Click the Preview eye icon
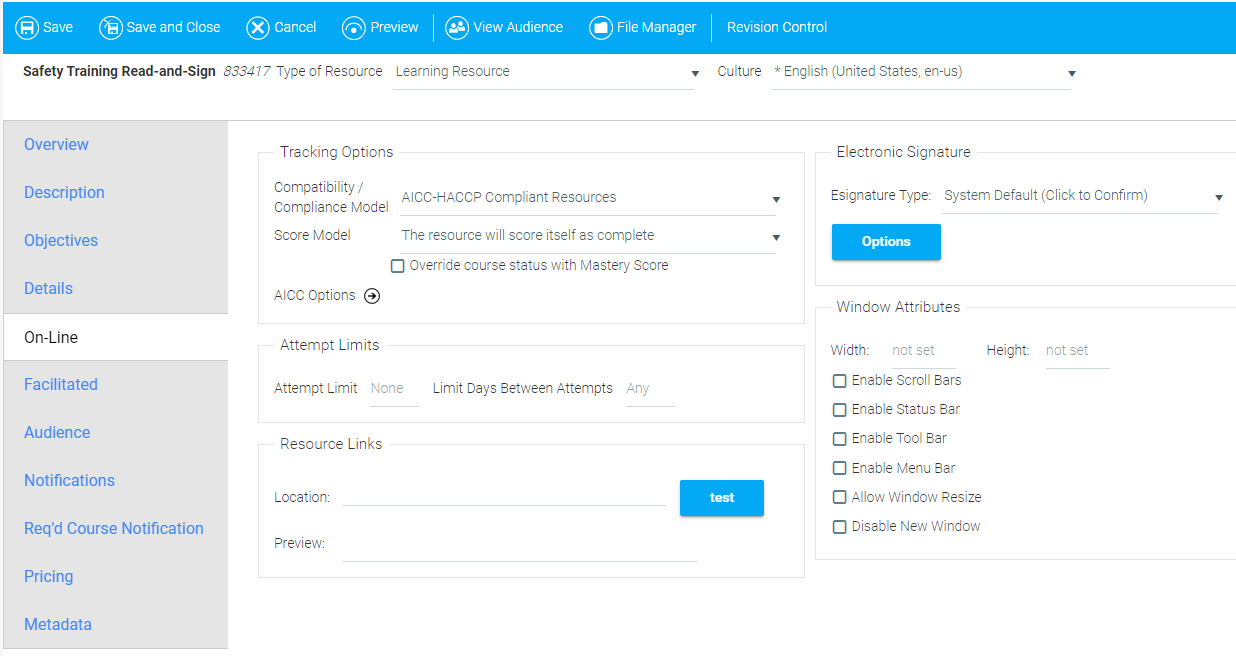 (354, 28)
